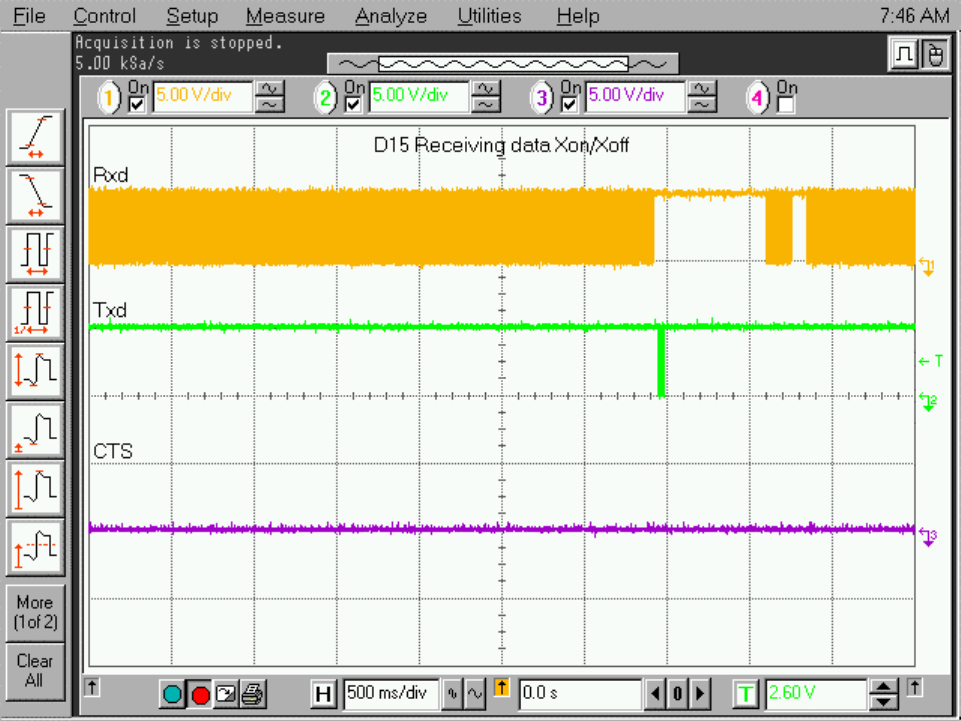The image size is (961, 721).
Task: Click the wide-wave timebase button
Action: 475,693
